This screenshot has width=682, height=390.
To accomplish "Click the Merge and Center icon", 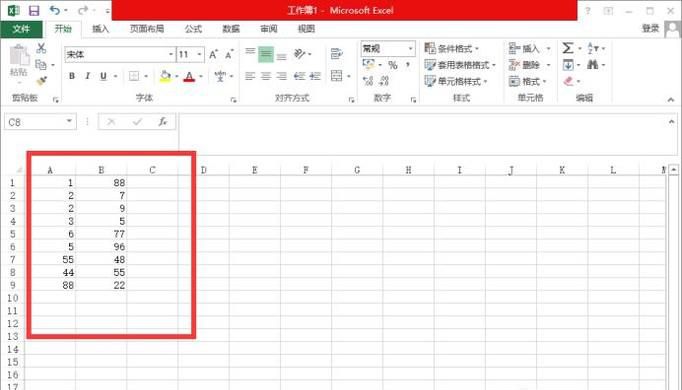I will pyautogui.click(x=336, y=76).
